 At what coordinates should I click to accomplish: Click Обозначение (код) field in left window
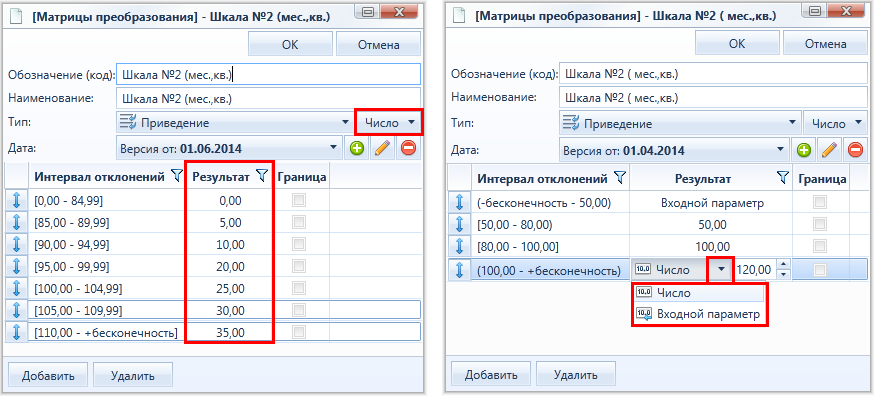[268, 74]
